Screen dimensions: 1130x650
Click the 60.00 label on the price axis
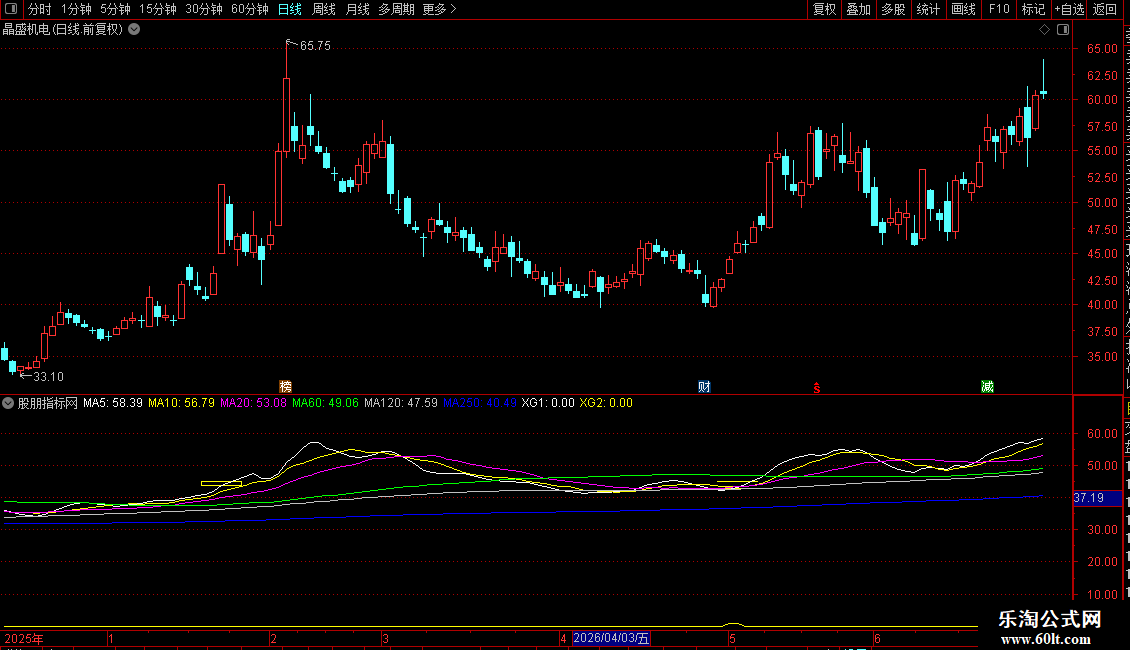[1102, 100]
